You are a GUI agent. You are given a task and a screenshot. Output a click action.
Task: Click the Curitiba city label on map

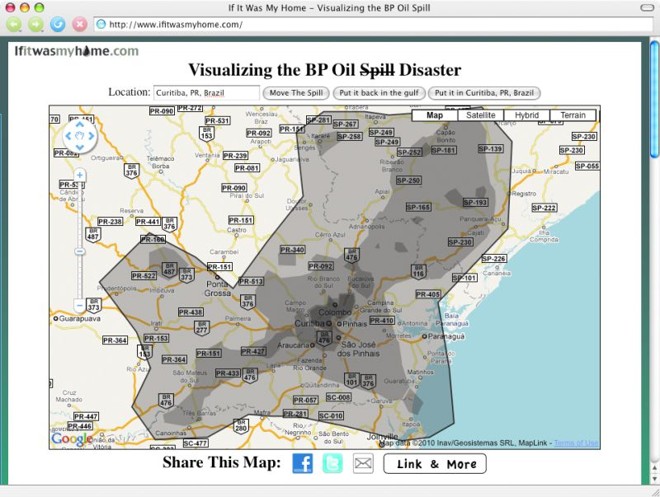click(309, 323)
